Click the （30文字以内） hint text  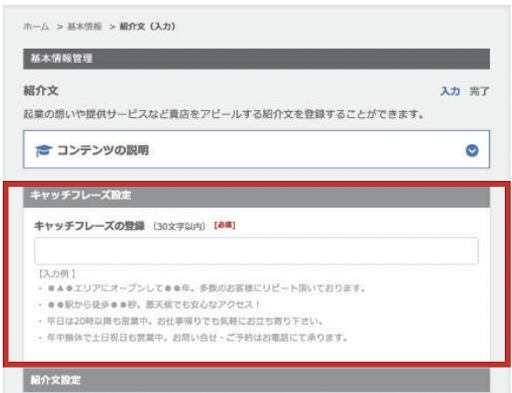[x=179, y=226]
